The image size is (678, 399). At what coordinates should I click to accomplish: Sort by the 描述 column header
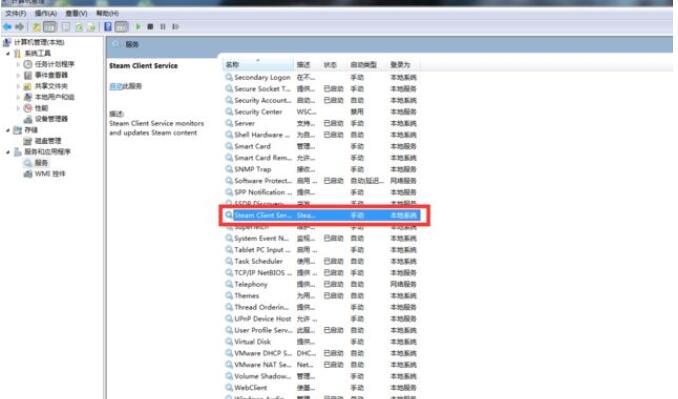pos(307,65)
